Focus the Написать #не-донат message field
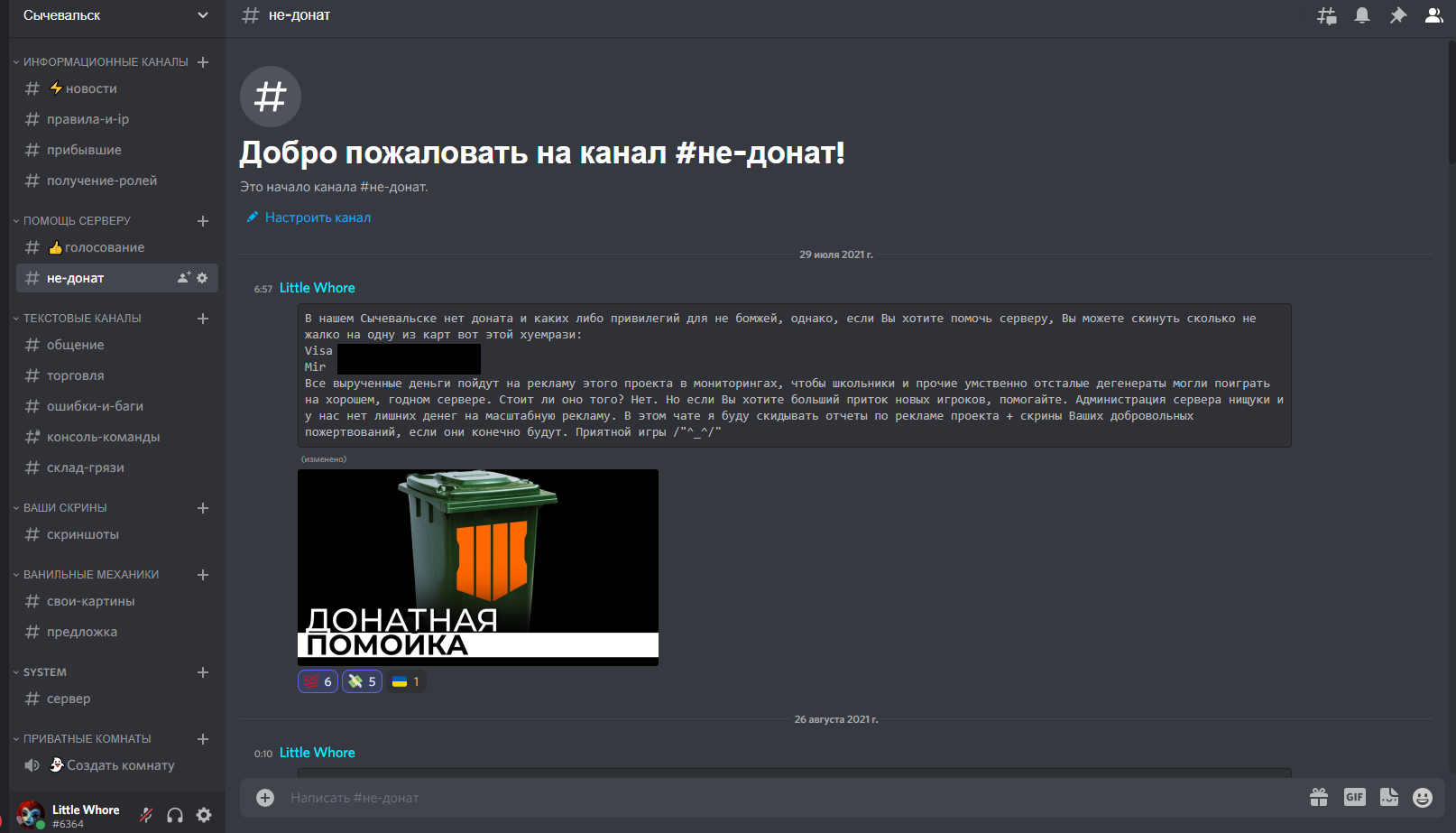The height and width of the screenshot is (833, 1456). tap(794, 798)
